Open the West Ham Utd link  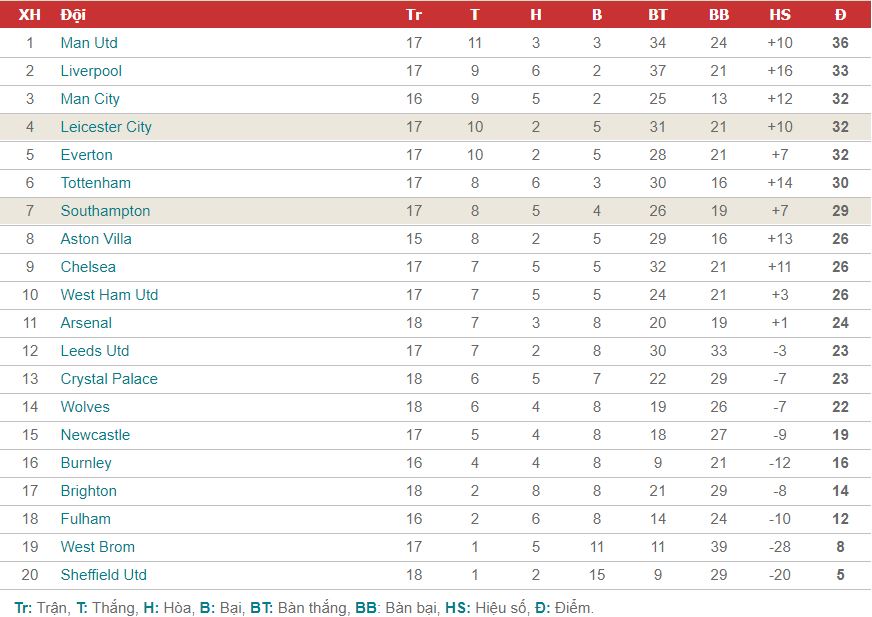point(110,295)
